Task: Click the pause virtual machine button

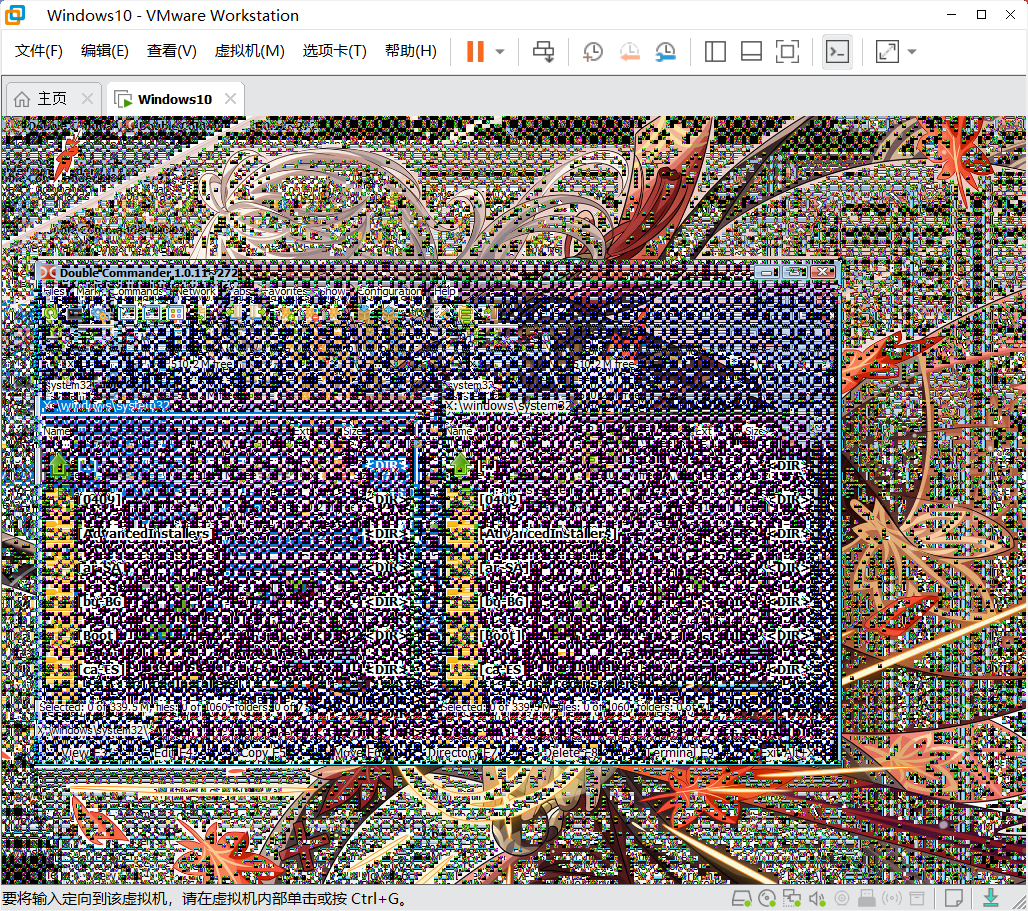Action: click(x=475, y=51)
